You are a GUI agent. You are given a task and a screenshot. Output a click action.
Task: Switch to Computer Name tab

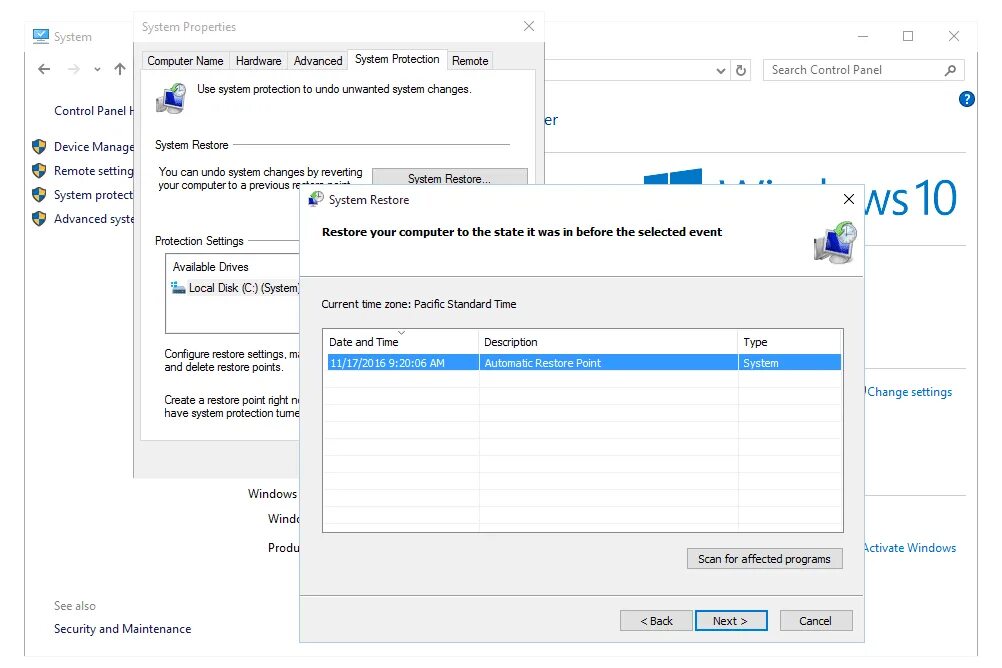pyautogui.click(x=185, y=61)
